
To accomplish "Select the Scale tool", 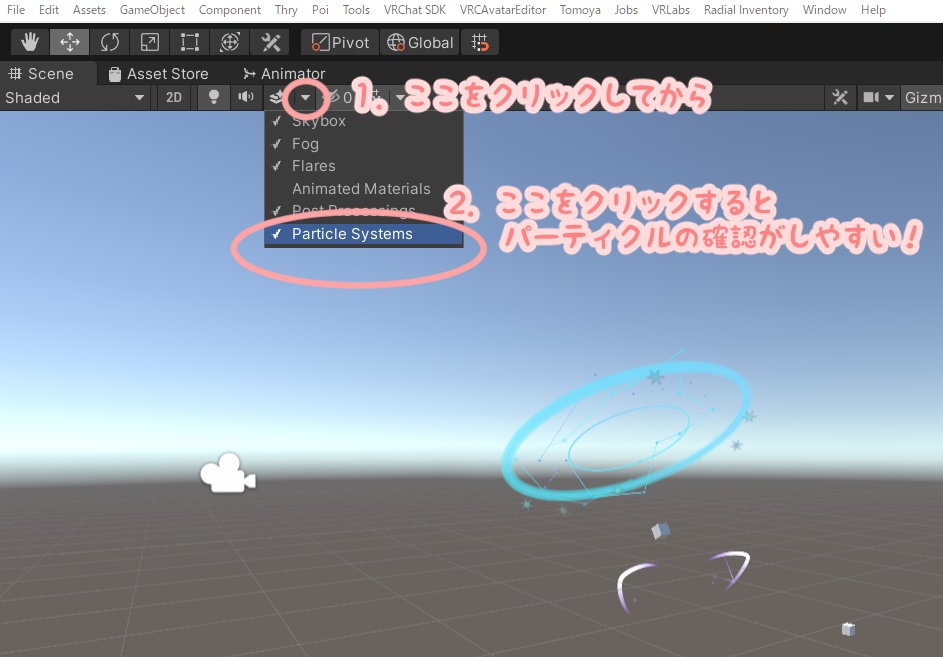I will (x=149, y=42).
